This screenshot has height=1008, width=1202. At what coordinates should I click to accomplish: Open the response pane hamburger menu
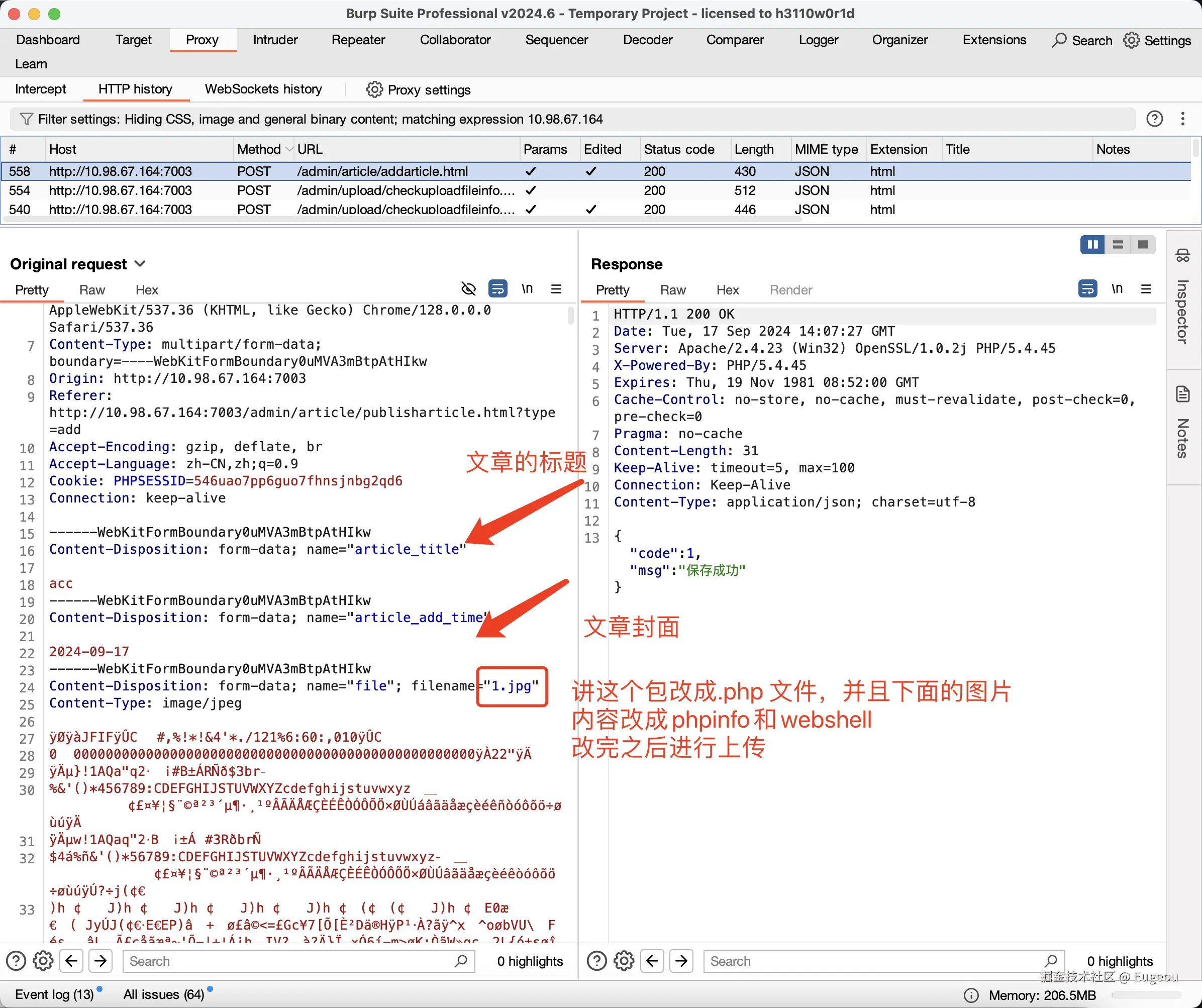click(1146, 289)
